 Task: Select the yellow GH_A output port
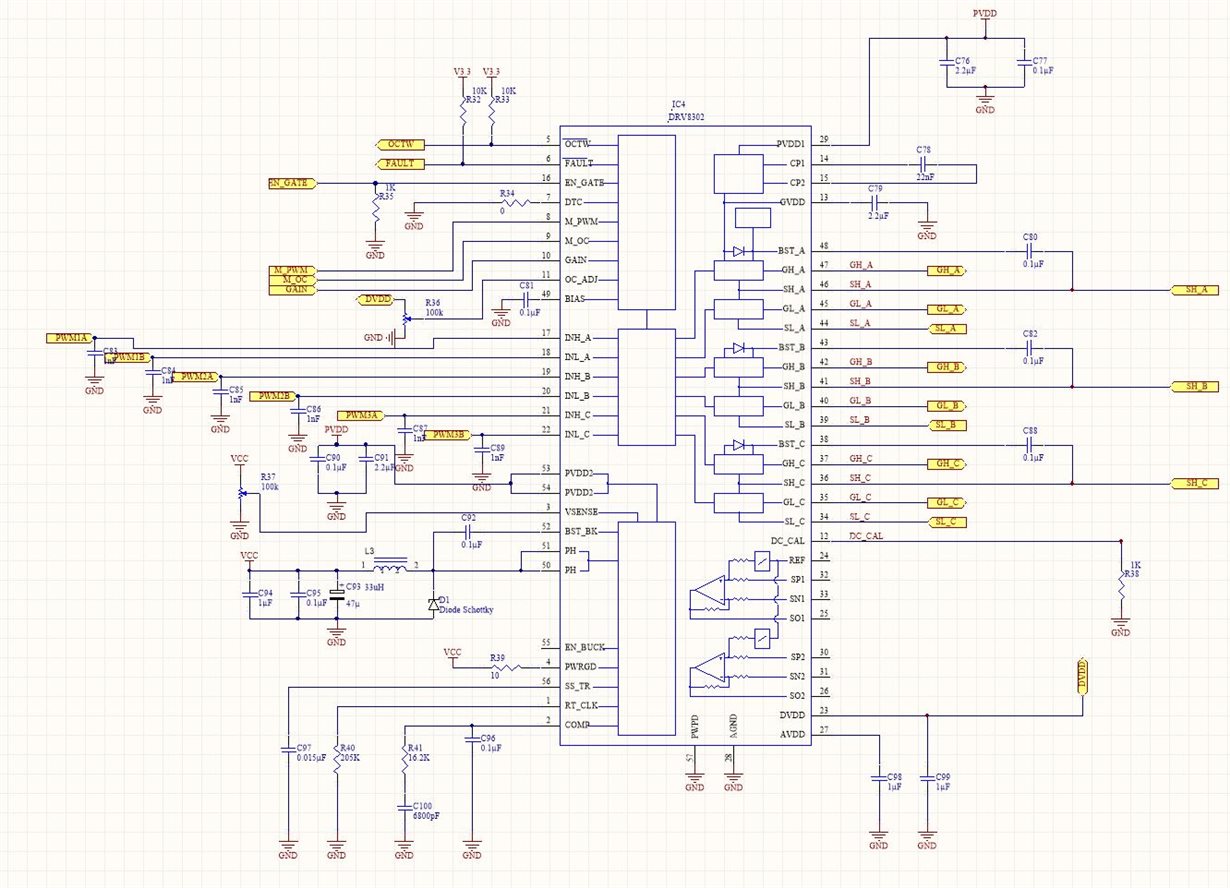pos(946,270)
